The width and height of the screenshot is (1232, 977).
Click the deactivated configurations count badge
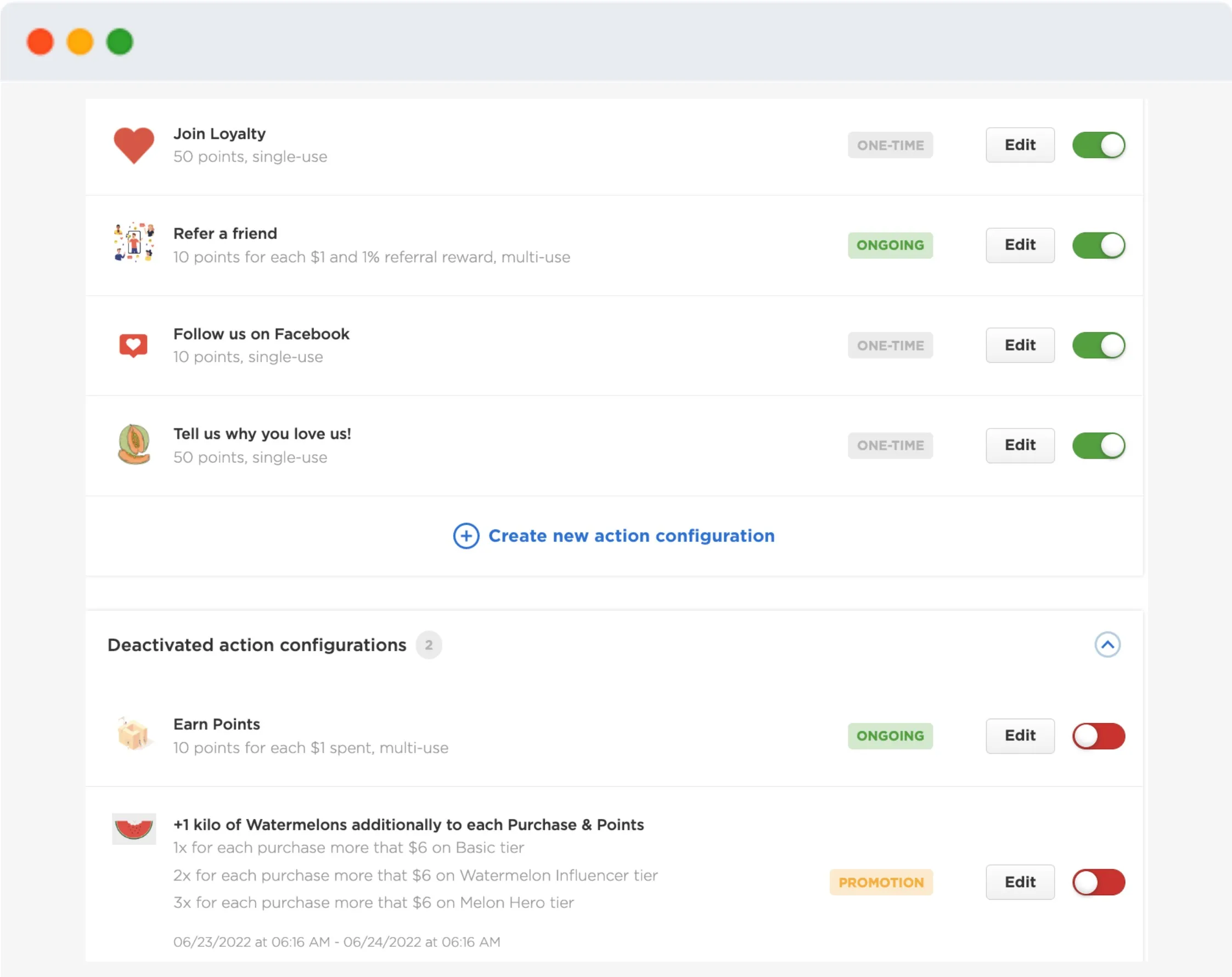tap(429, 645)
